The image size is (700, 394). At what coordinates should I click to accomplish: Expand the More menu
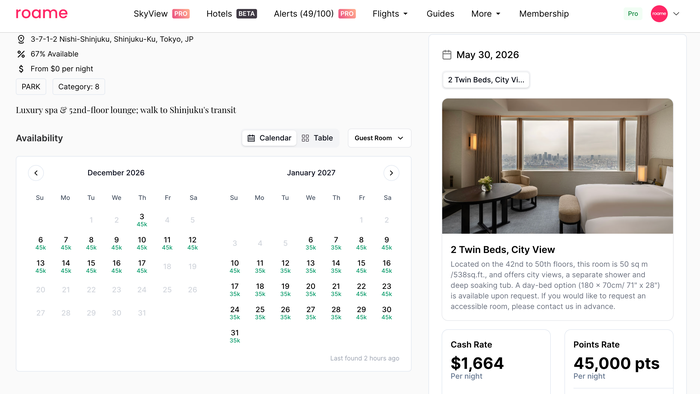click(x=486, y=14)
